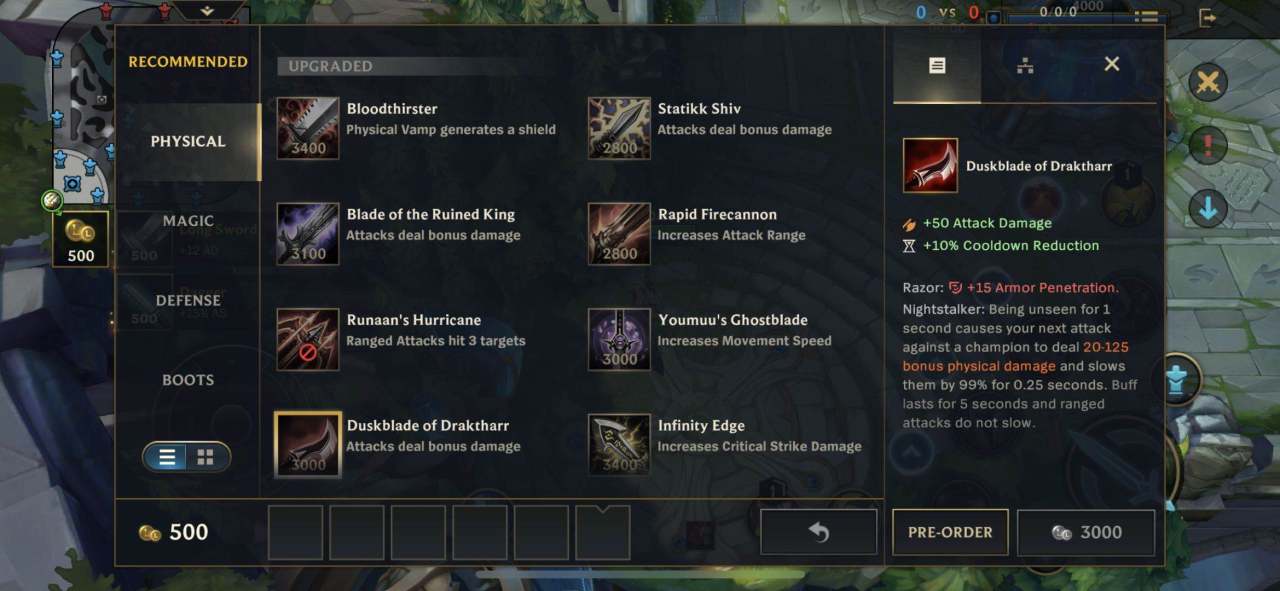
Task: Click the first empty inventory slot
Action: [296, 532]
